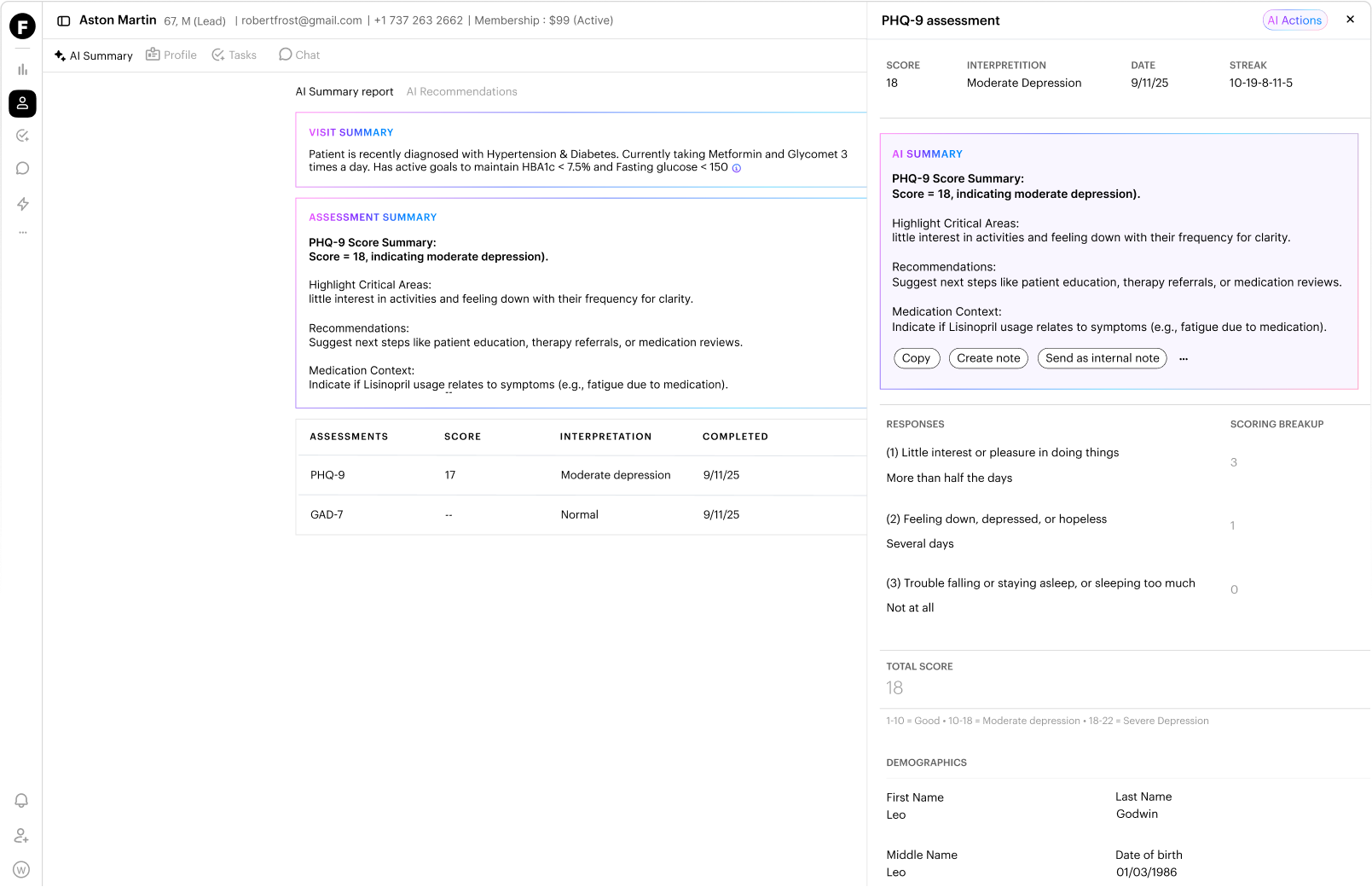Click the Create note button
The image size is (1372, 887).
point(988,358)
